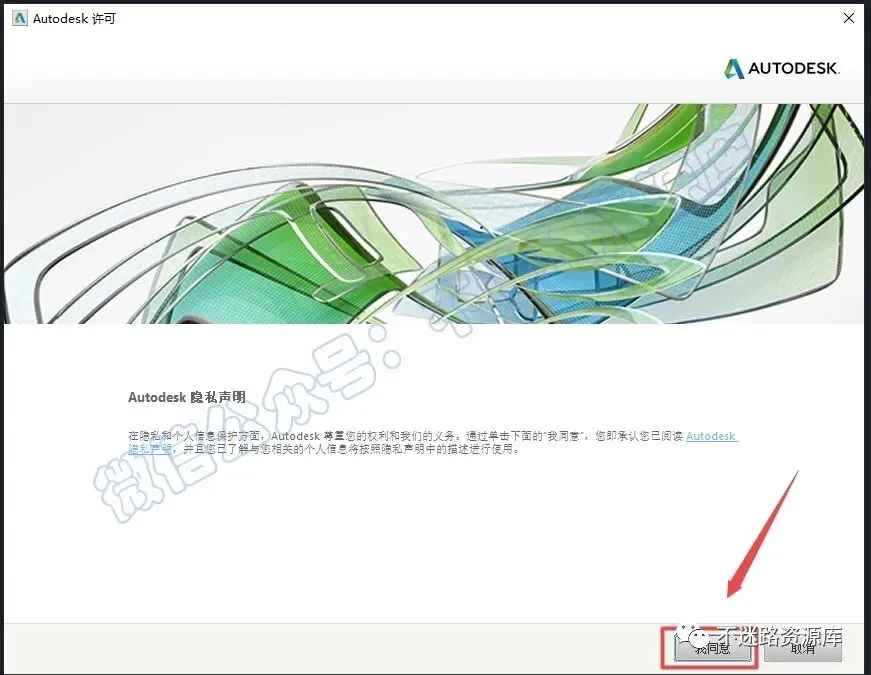Click the Autodesk 许可 window title text
This screenshot has height=675, width=871.
[74, 19]
